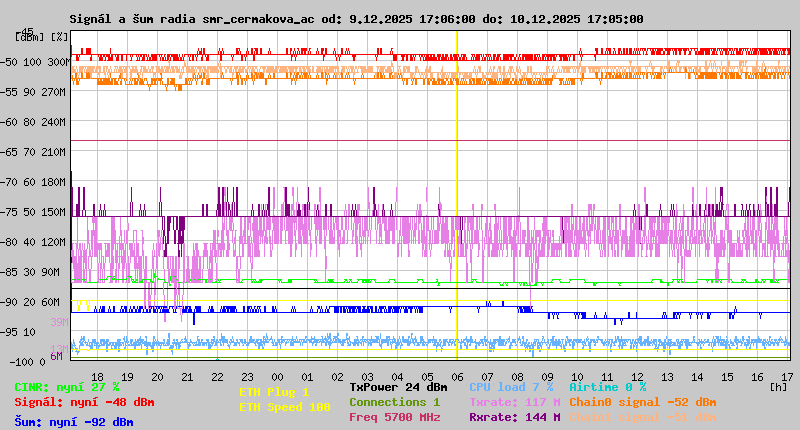Click the '-85' dBm y-axis label

[x=10, y=272]
